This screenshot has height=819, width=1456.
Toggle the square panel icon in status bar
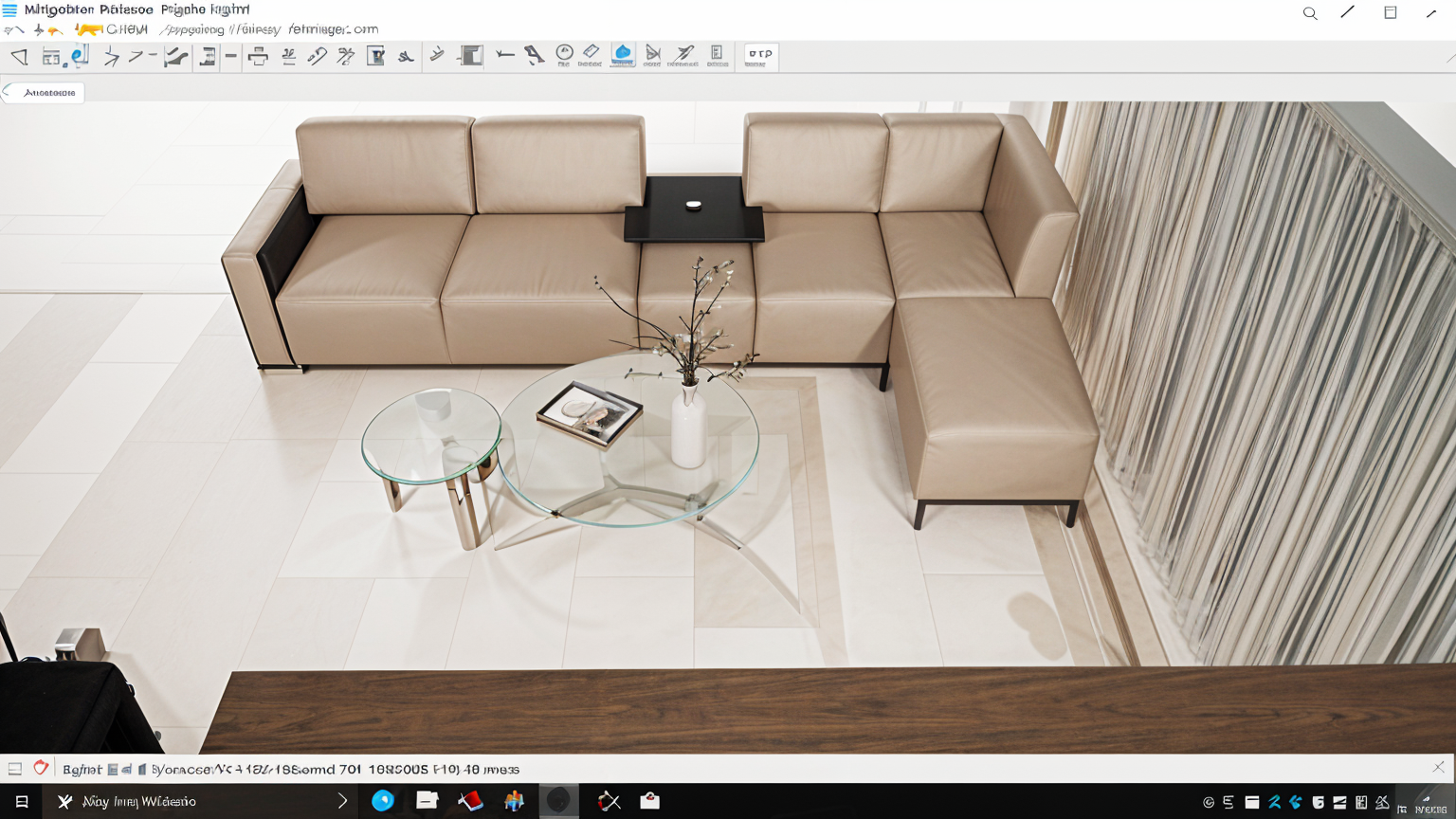[x=15, y=769]
